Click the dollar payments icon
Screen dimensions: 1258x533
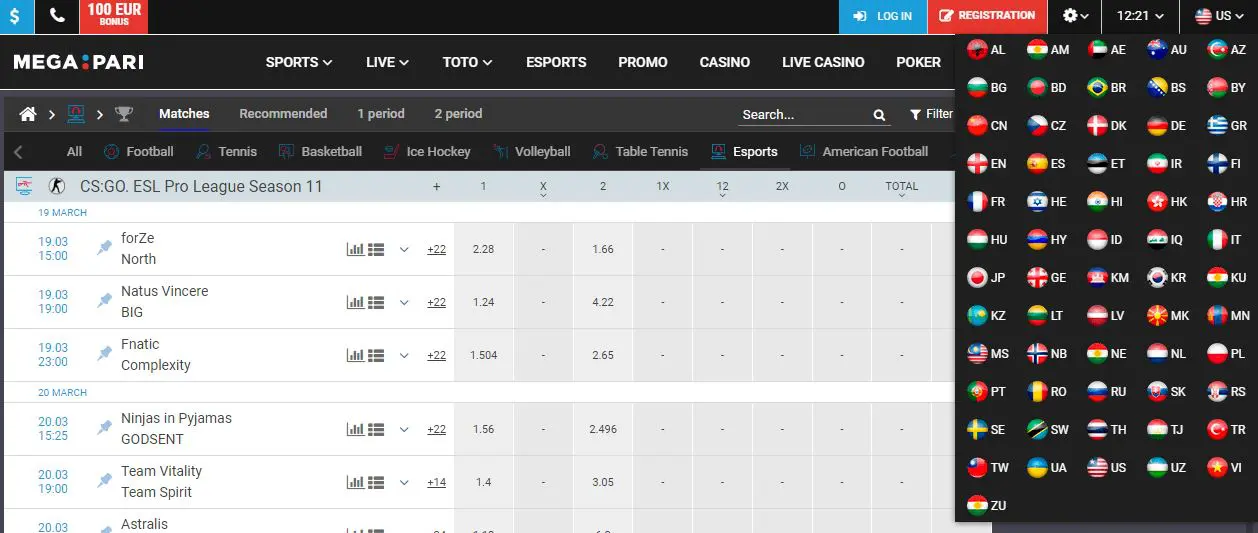pyautogui.click(x=16, y=16)
